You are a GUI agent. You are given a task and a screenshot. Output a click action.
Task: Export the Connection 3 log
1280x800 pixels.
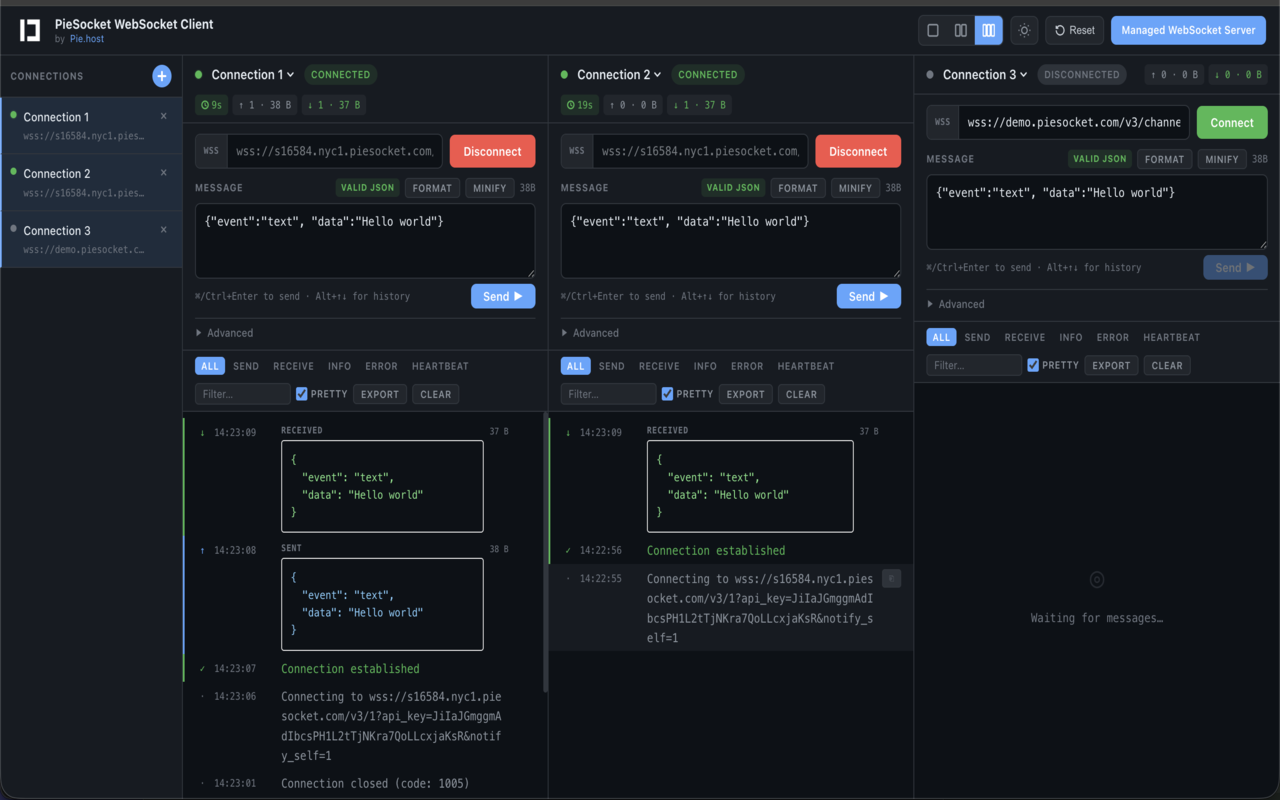(x=1111, y=365)
